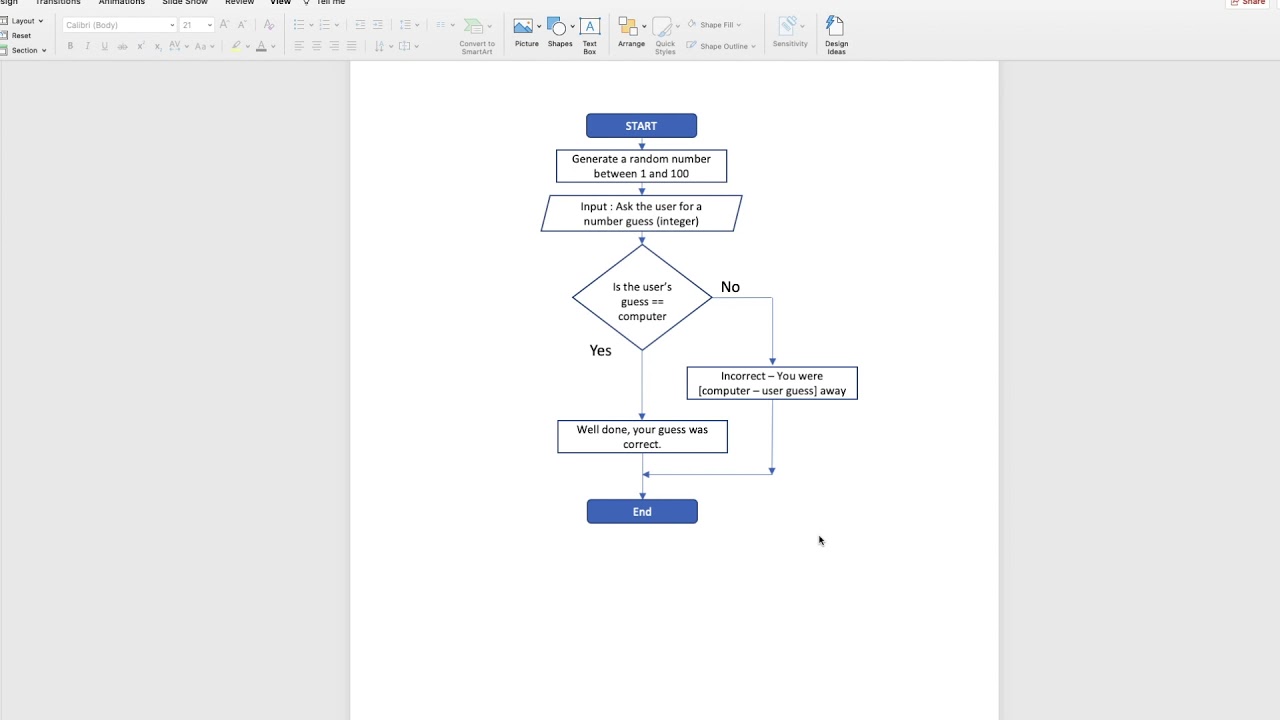Select the START flowchart shape

point(641,126)
